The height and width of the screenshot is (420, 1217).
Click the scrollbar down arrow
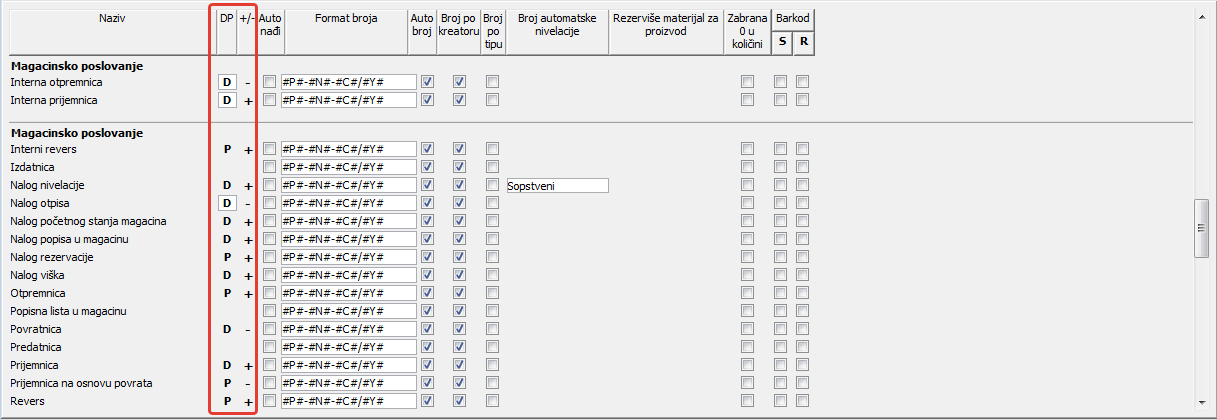(1203, 409)
